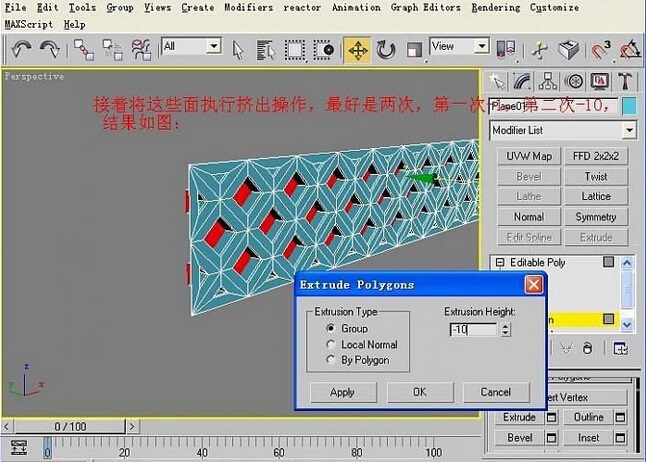
Task: Open the View coordinate system dropdown
Action: pos(481,46)
